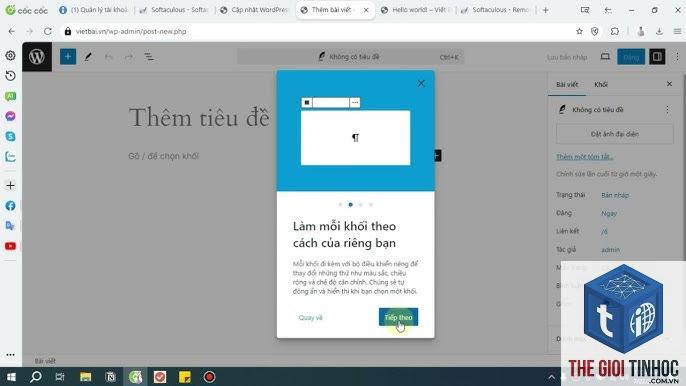The width and height of the screenshot is (686, 386).
Task: Click the undo arrow in editor toolbar
Action: (x=108, y=57)
